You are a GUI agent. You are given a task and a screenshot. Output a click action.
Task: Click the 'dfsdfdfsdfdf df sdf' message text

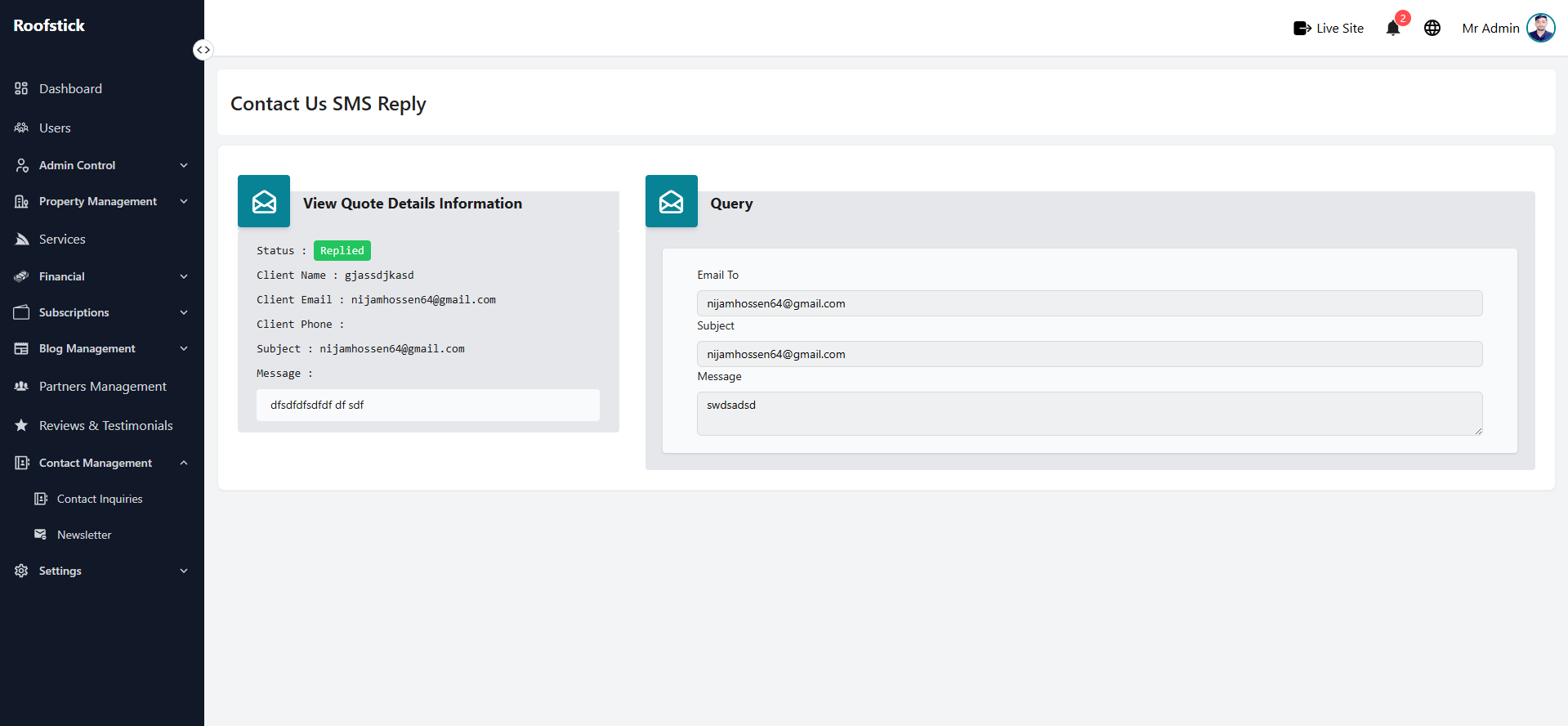[317, 405]
